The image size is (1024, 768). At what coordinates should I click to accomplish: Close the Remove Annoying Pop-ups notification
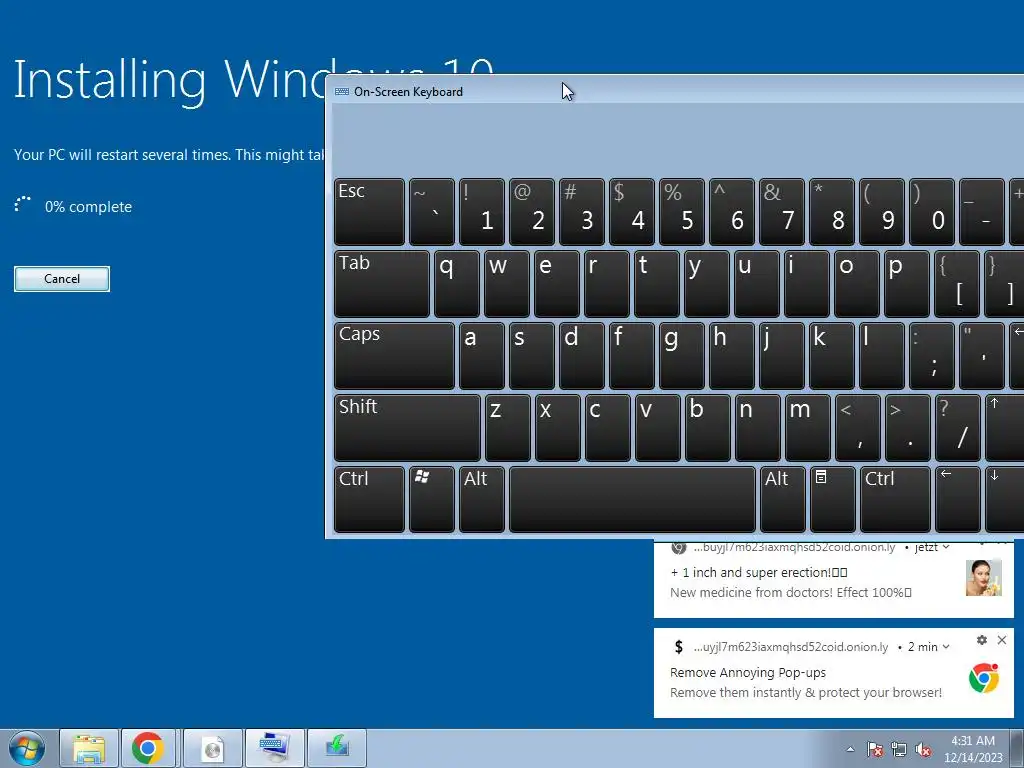[x=1002, y=640]
